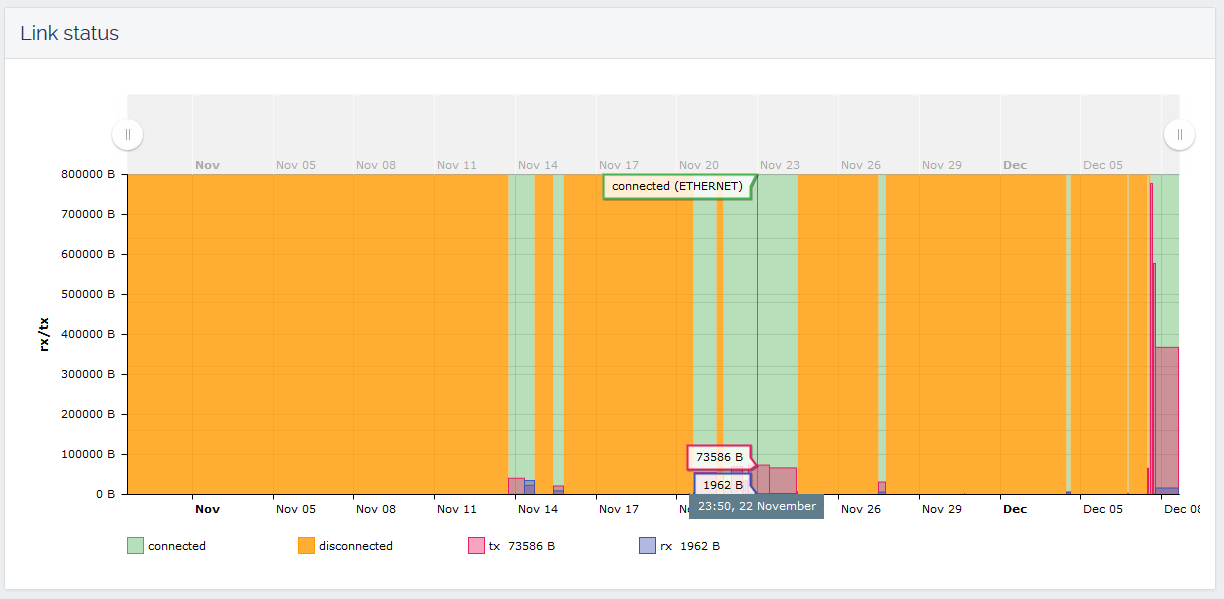Click the pink-bordered '73586 B' value balloon
This screenshot has width=1224, height=599.
click(719, 457)
